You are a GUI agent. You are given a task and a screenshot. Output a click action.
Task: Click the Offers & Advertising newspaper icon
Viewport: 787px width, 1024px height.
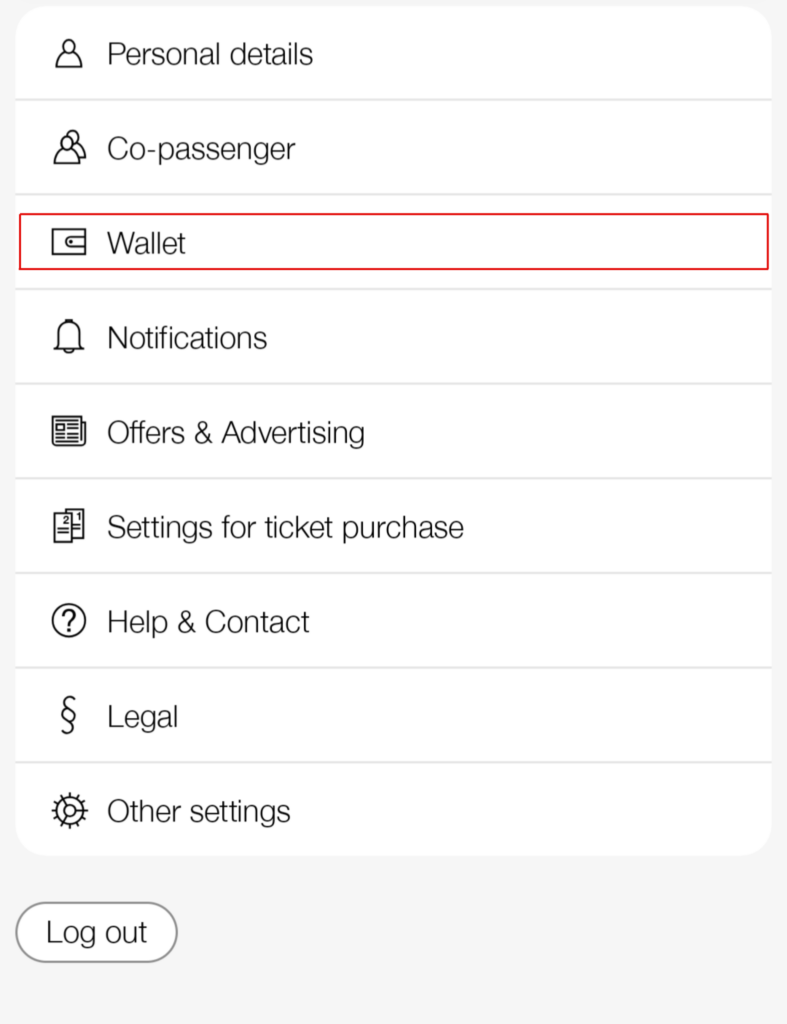click(69, 432)
